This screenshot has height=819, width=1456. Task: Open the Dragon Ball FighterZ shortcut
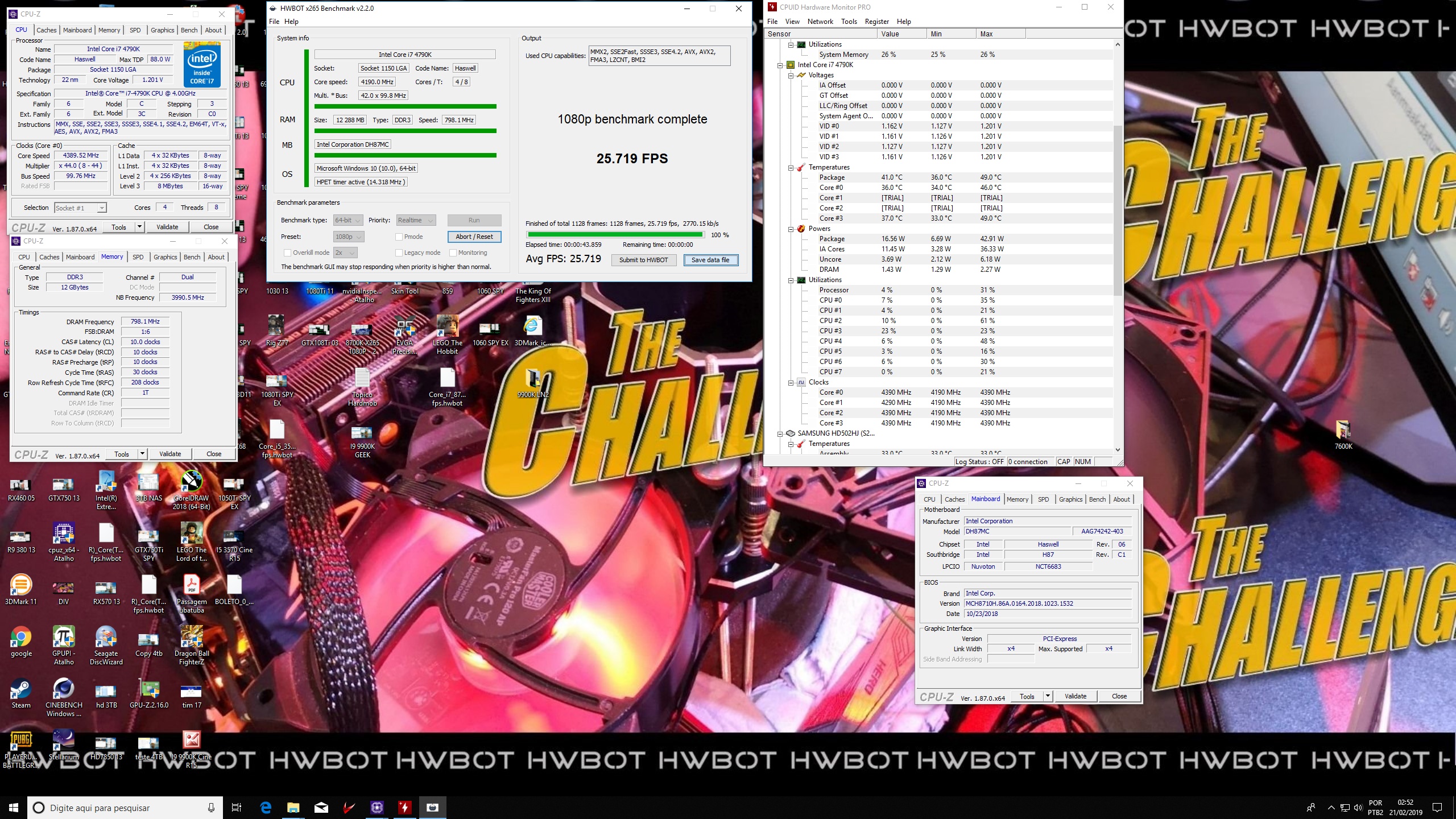[192, 646]
